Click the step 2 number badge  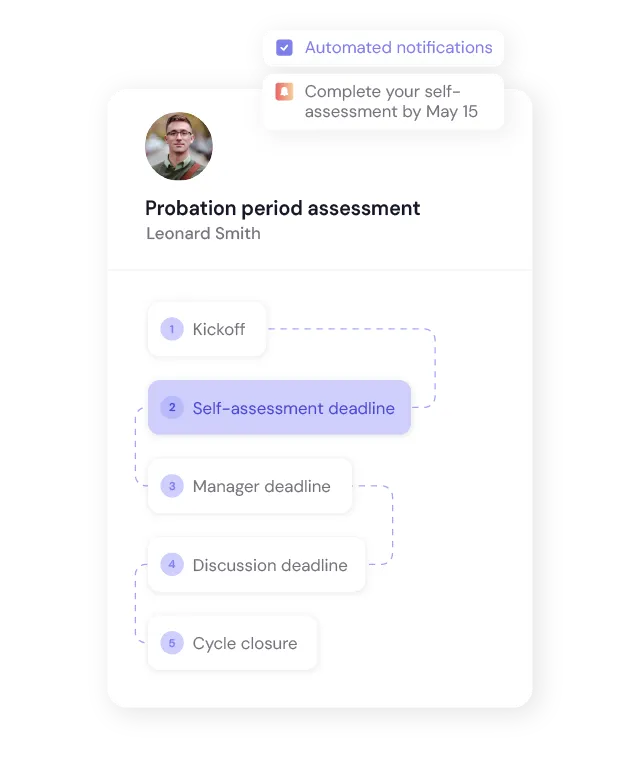[172, 408]
